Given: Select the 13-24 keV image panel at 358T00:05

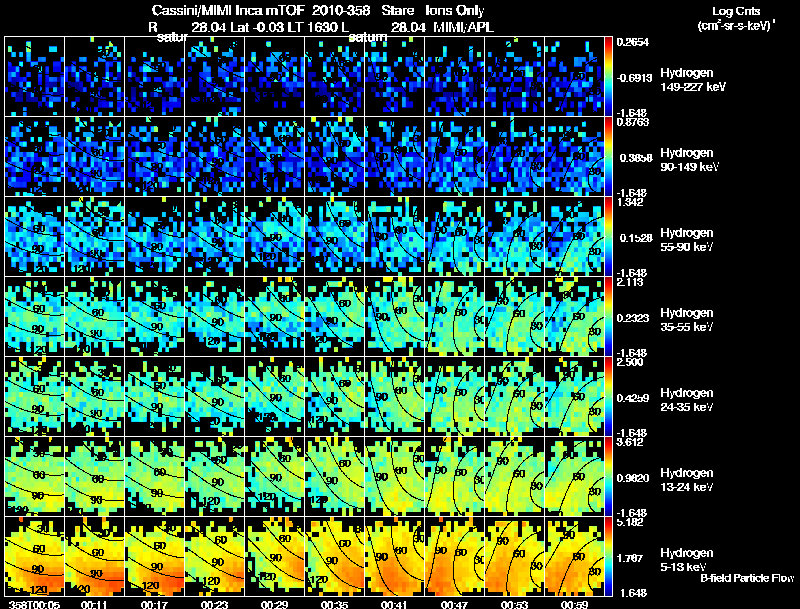Looking at the screenshot, I should pos(35,476).
